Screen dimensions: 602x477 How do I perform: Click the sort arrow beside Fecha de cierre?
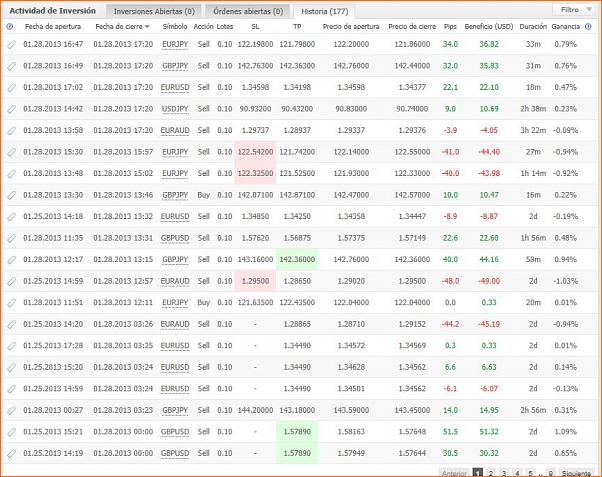click(147, 27)
